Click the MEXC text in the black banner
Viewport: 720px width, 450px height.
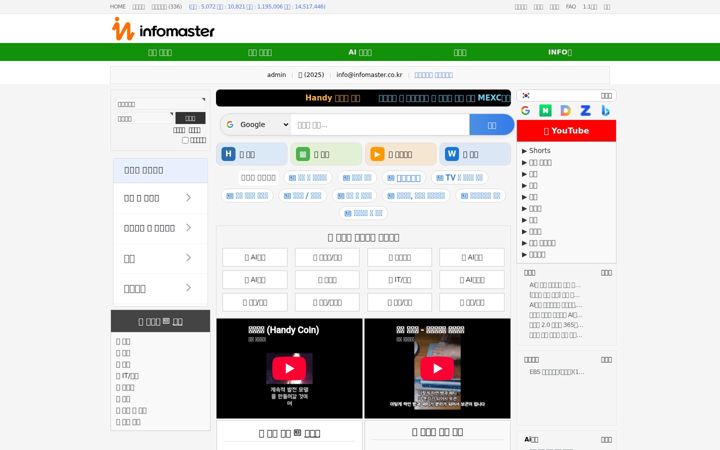(x=489, y=98)
